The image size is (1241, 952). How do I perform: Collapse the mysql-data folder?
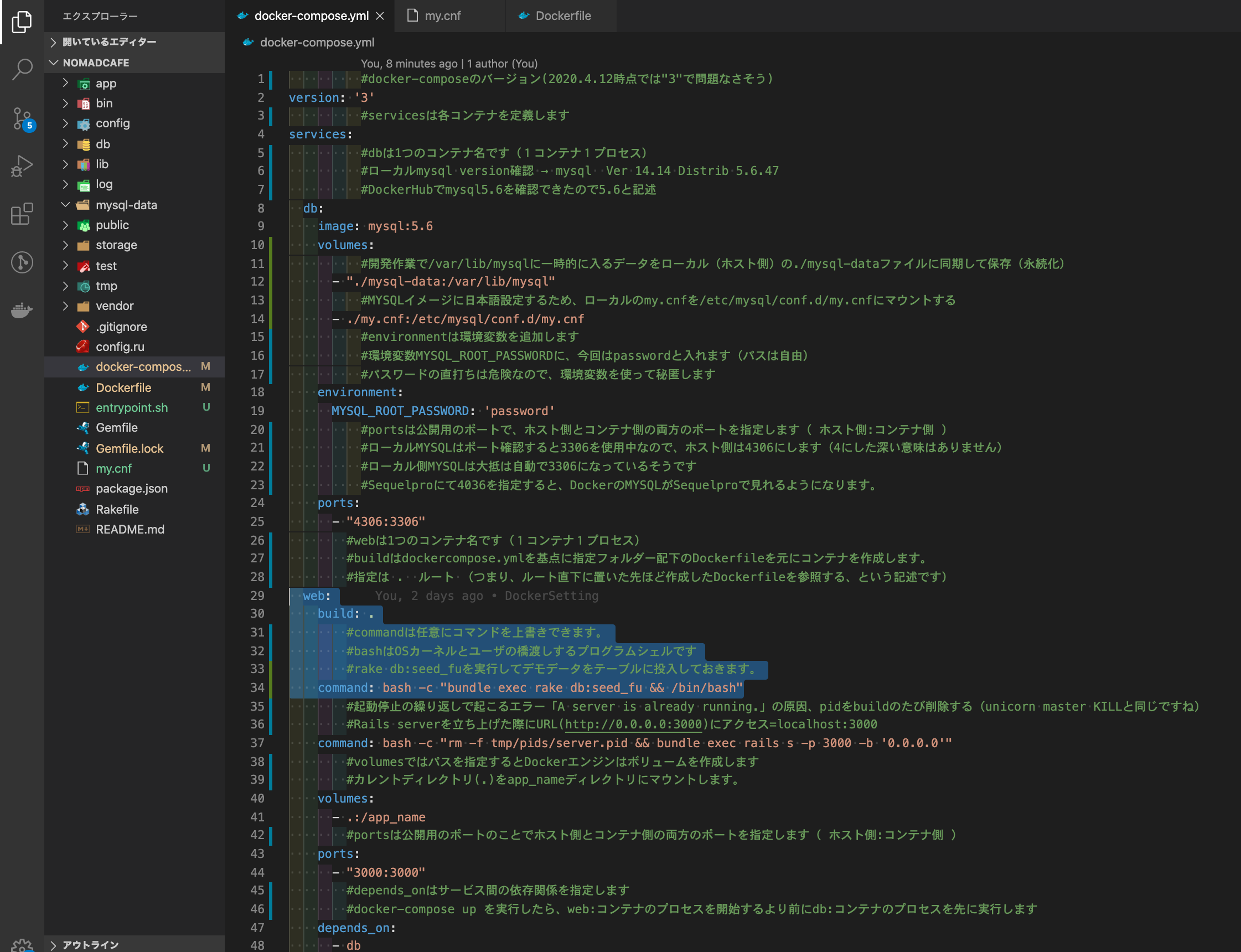pos(126,205)
